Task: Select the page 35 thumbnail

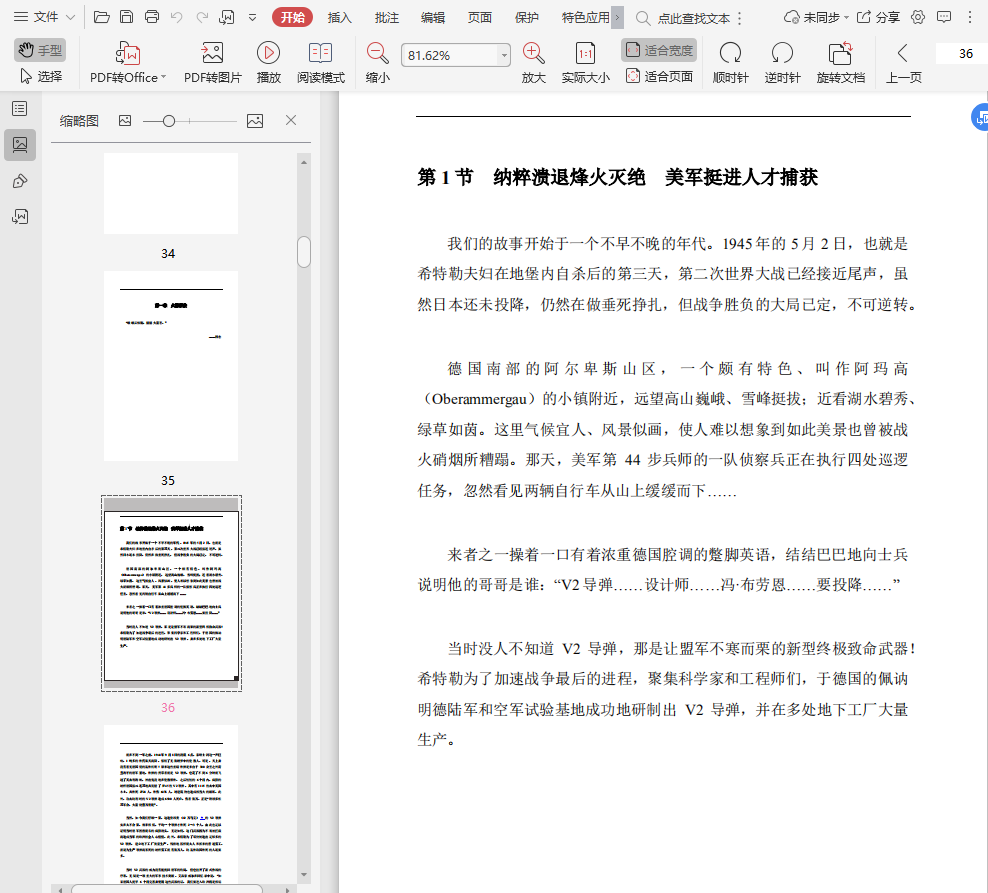Action: click(x=171, y=366)
